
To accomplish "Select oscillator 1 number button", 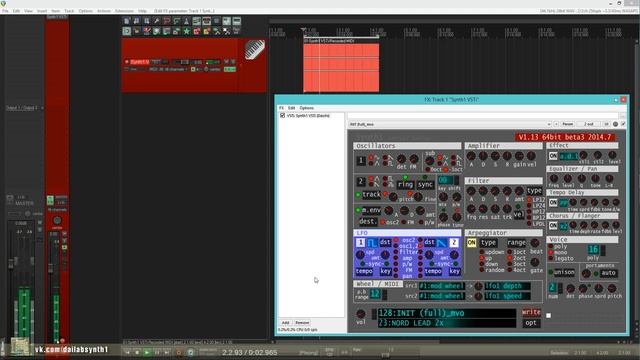I will point(361,161).
